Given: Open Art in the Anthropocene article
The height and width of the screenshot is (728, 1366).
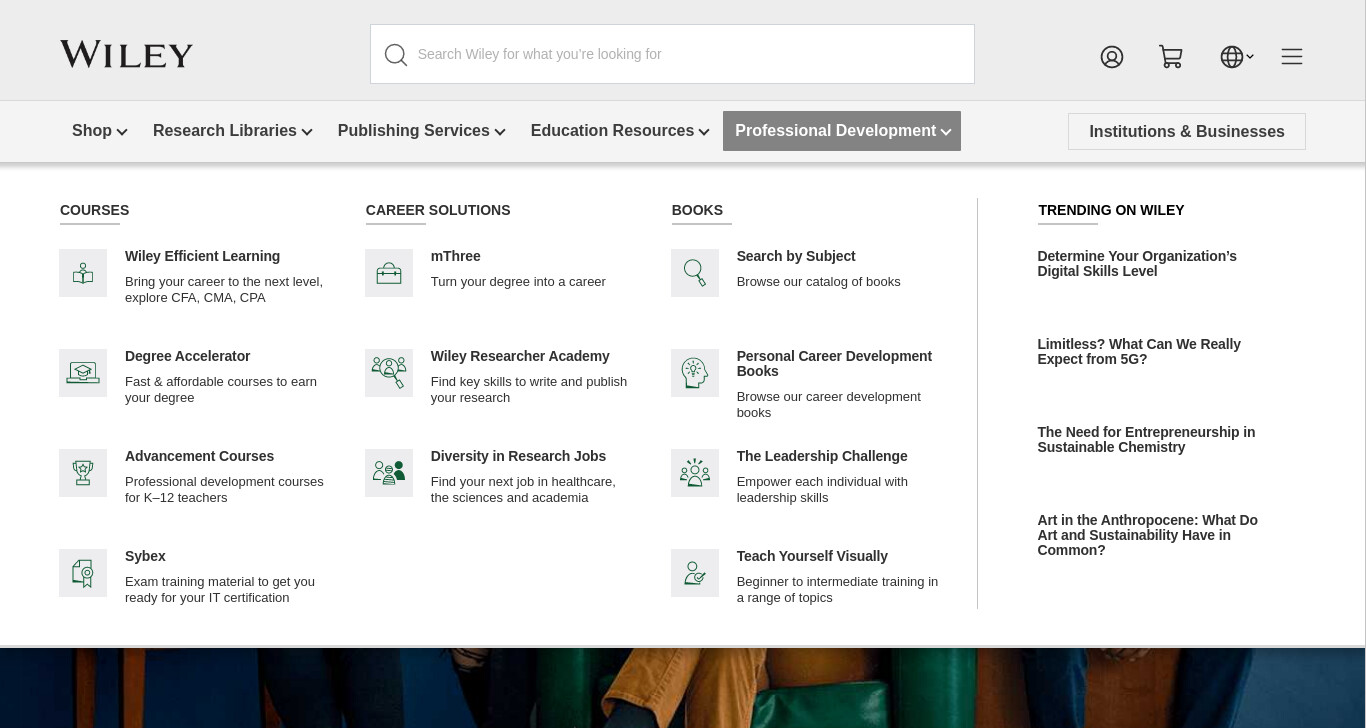Looking at the screenshot, I should (x=1147, y=535).
